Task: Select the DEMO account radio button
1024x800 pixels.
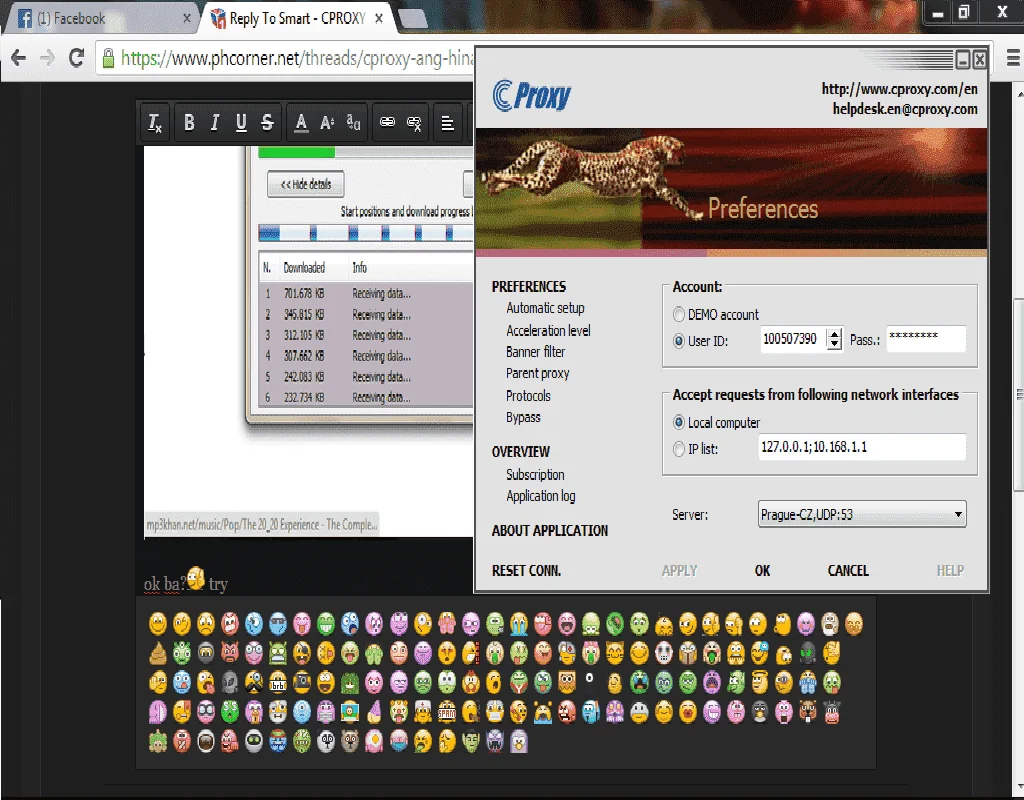Action: (679, 315)
